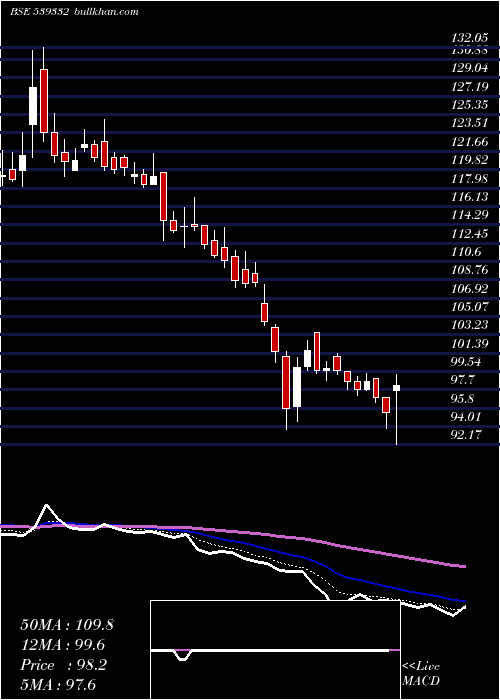Click the 92.17 price axis label

point(466,435)
